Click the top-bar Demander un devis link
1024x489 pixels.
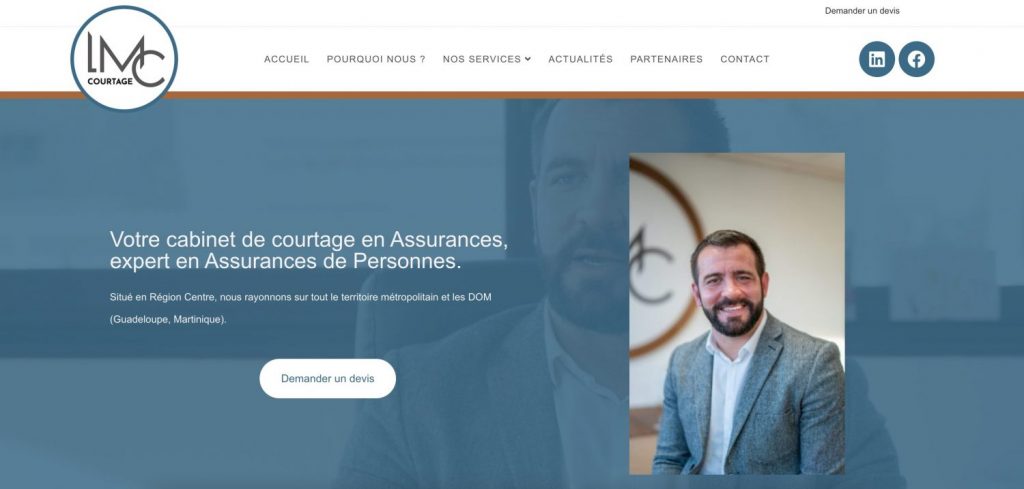(862, 11)
